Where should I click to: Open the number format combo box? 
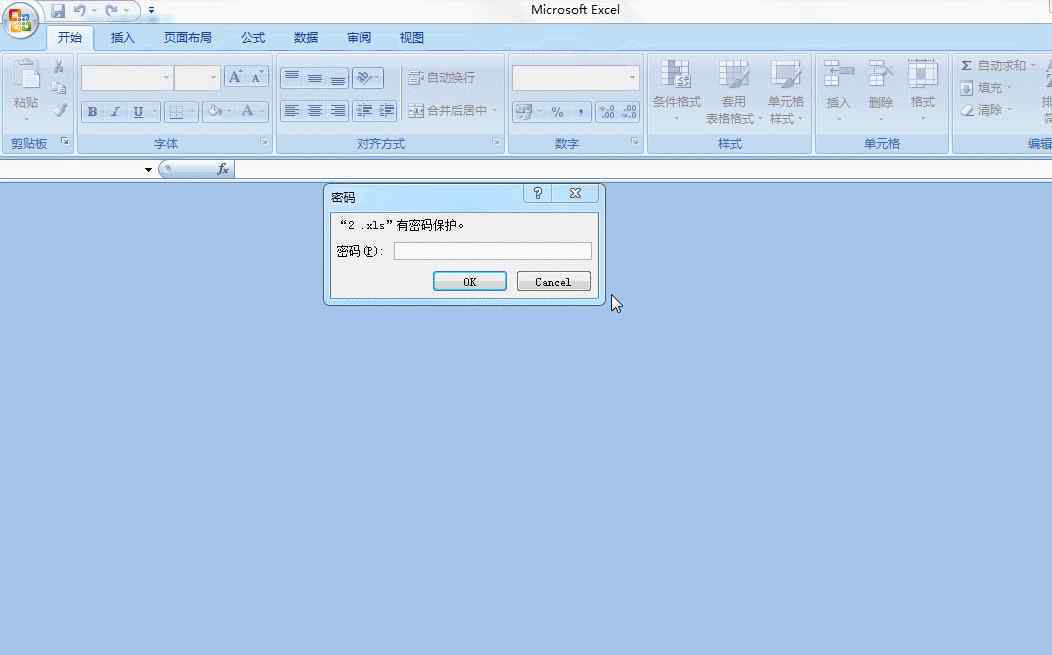coord(576,78)
